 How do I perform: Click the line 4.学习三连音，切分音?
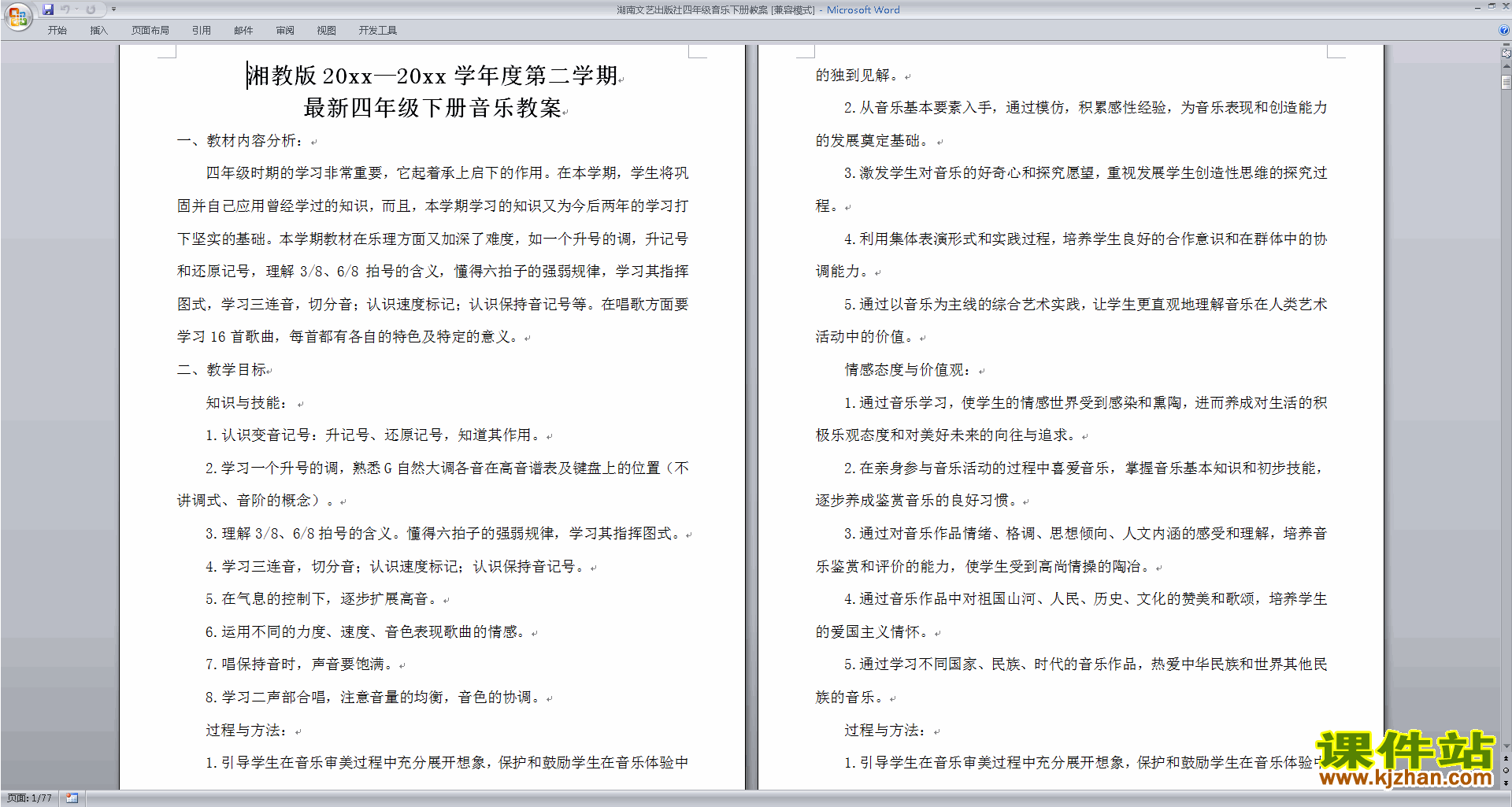[395, 567]
